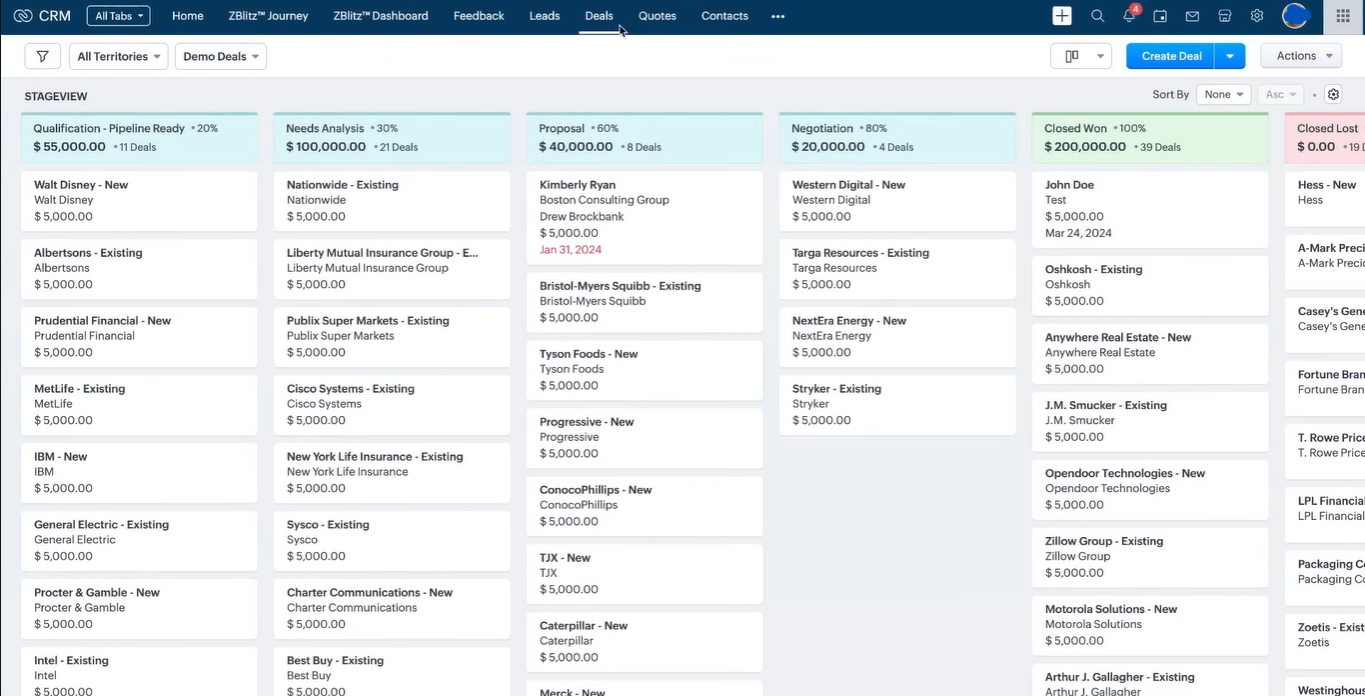Viewport: 1365px width, 696px height.
Task: Open the settings gear in top bar
Action: click(x=1257, y=16)
